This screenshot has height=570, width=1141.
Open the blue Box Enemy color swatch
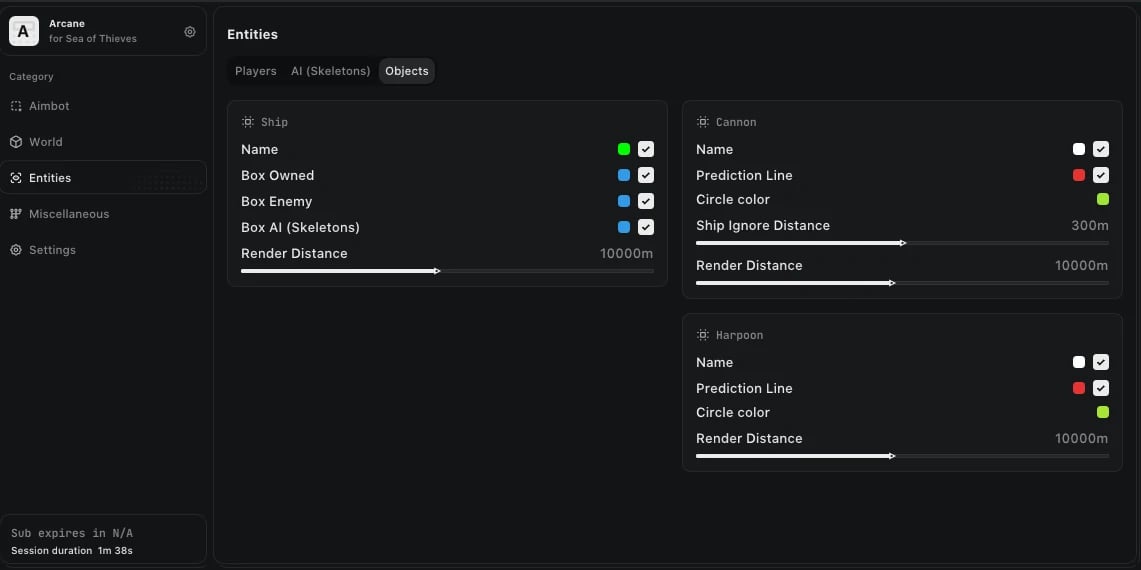(624, 202)
